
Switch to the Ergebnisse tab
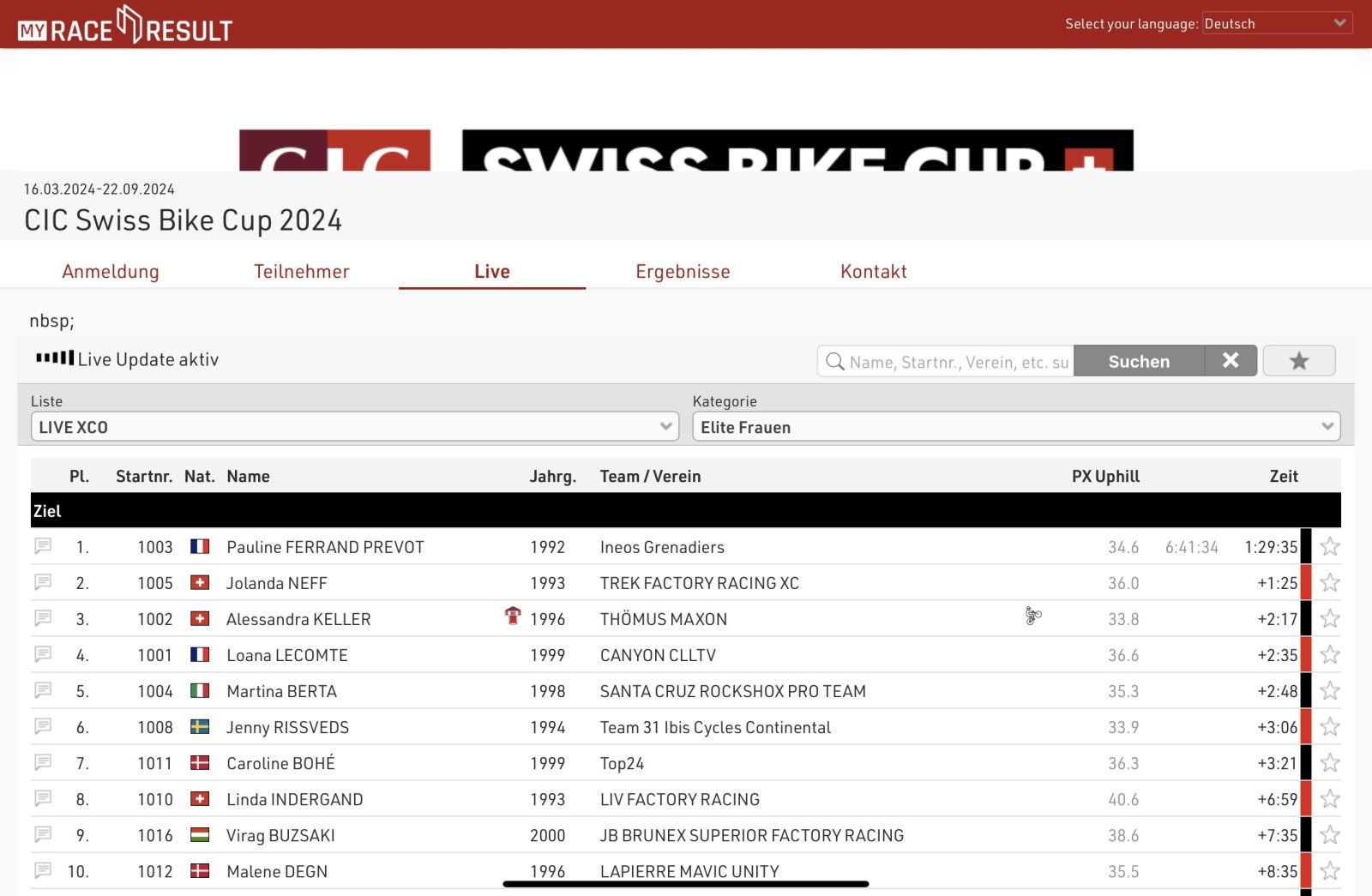click(x=683, y=272)
